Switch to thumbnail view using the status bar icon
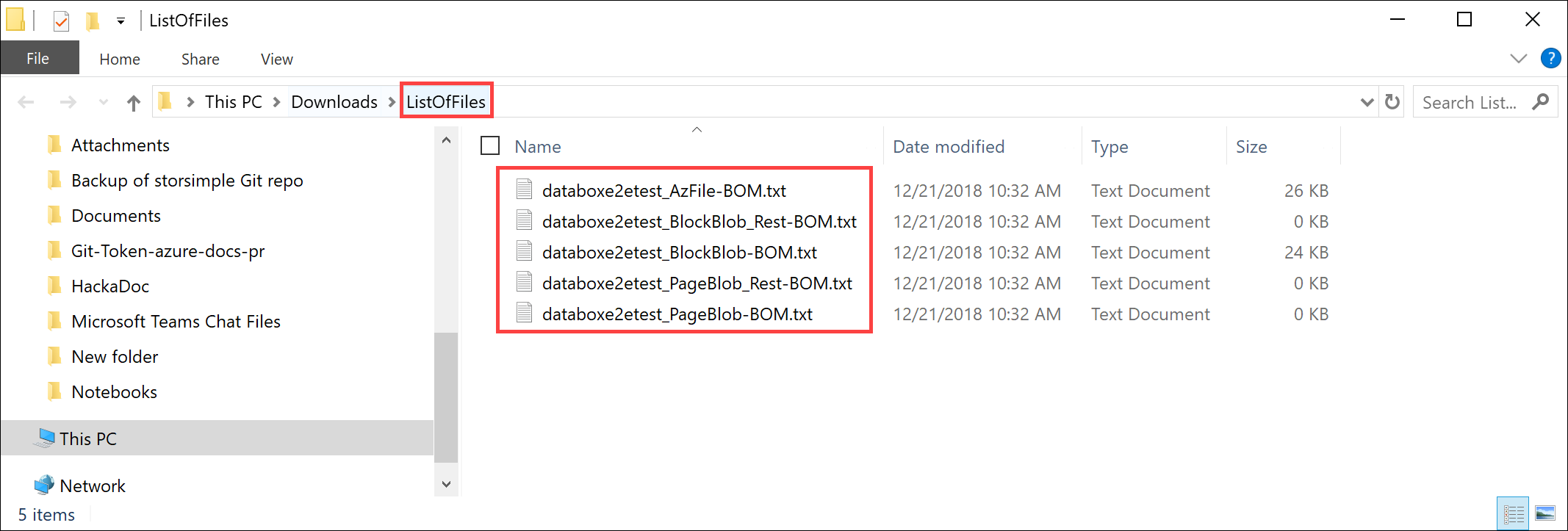This screenshot has width=1568, height=531. (x=1546, y=512)
